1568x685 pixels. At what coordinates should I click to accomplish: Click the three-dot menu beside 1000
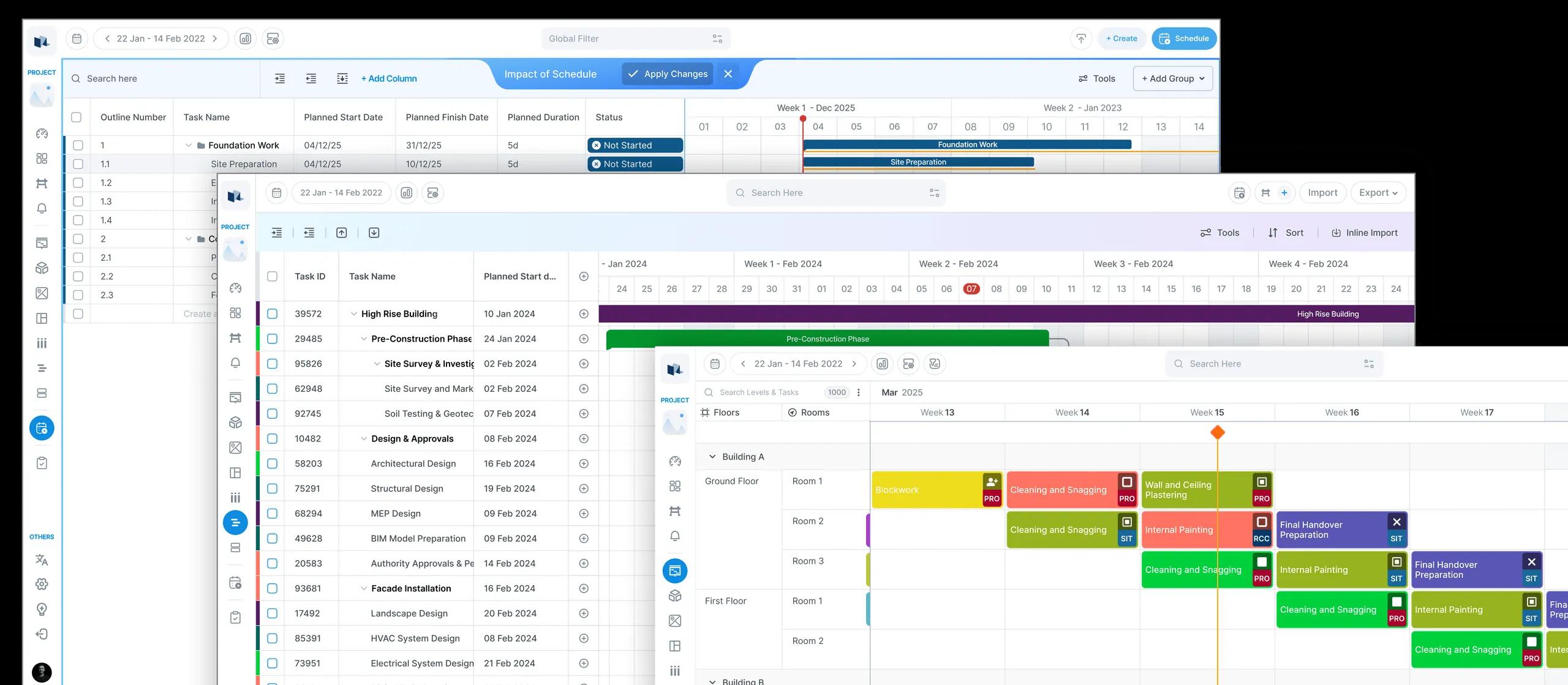point(859,392)
